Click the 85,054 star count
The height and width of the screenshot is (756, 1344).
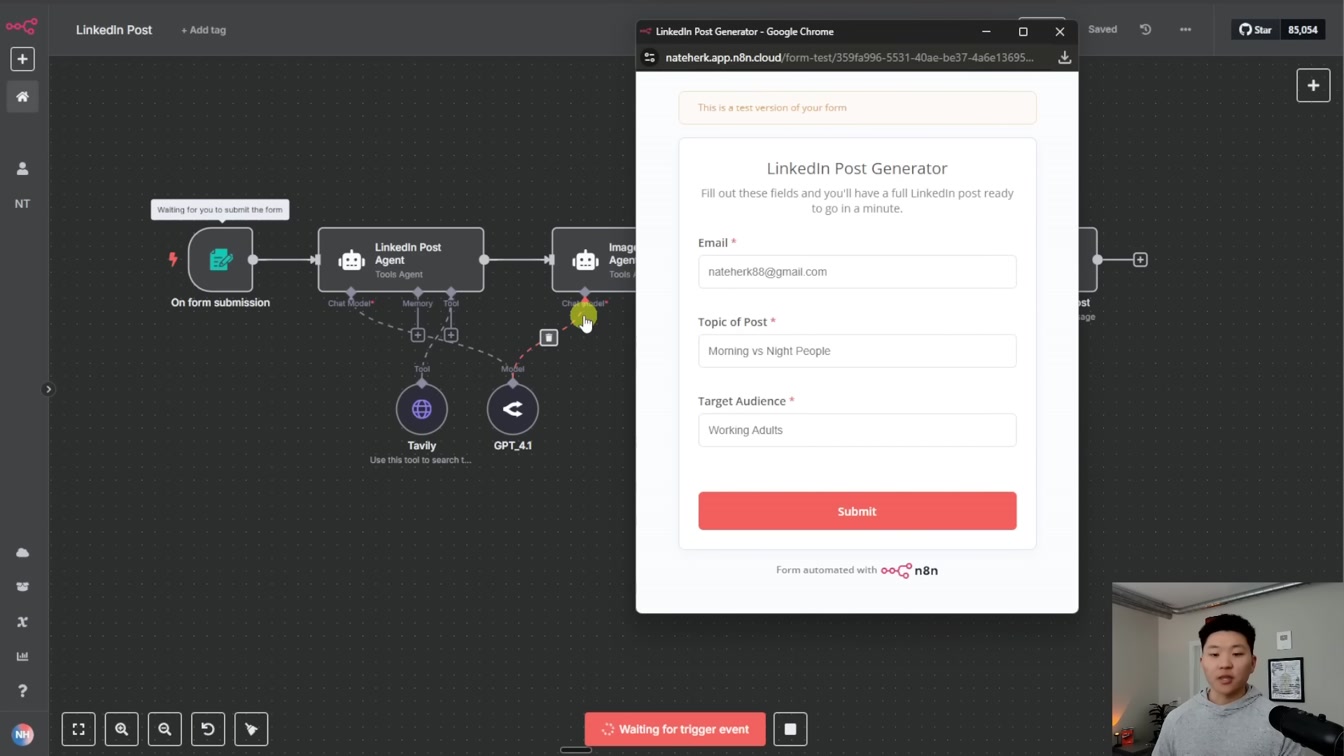pyautogui.click(x=1302, y=30)
